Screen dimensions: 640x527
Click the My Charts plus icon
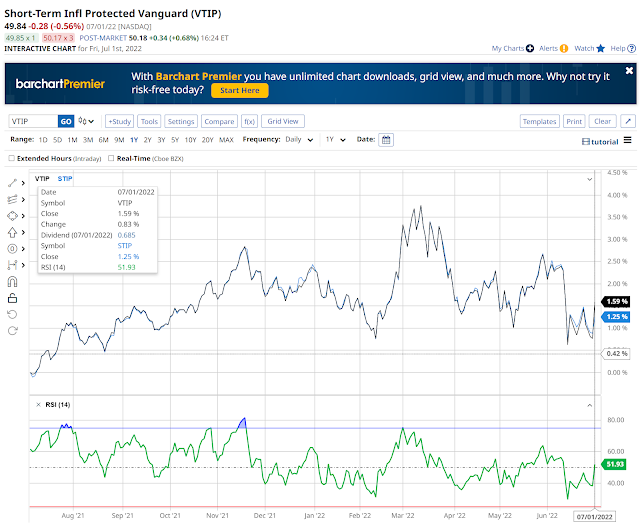[x=530, y=48]
